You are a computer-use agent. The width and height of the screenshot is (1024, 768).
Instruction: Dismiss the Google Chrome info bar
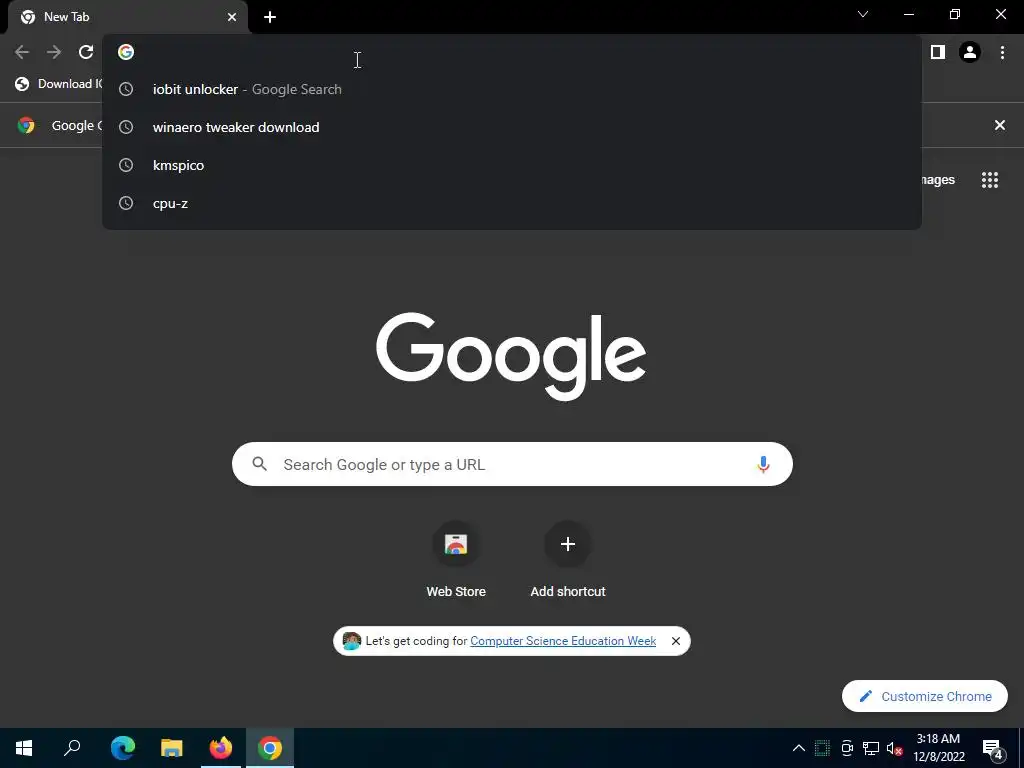[999, 125]
